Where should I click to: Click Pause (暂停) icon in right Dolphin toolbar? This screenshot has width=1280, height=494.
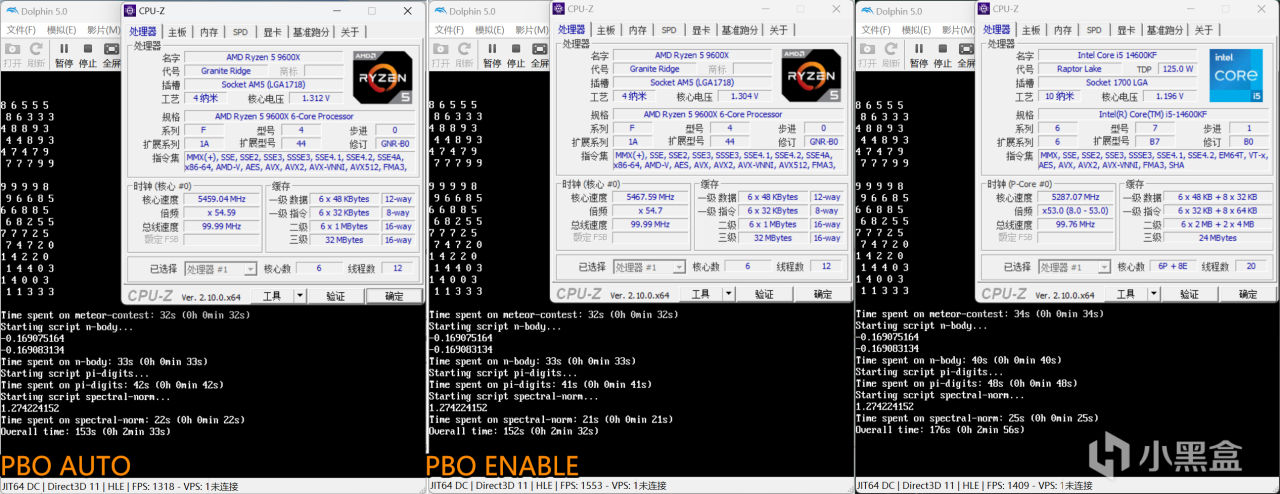[x=918, y=48]
